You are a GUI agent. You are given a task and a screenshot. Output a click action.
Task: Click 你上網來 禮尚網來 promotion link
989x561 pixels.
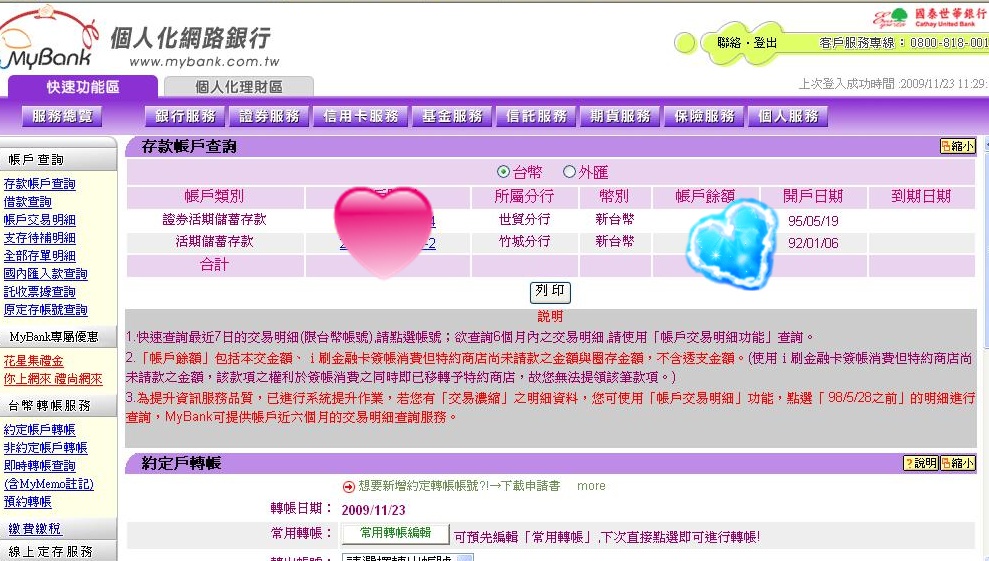pos(53,379)
